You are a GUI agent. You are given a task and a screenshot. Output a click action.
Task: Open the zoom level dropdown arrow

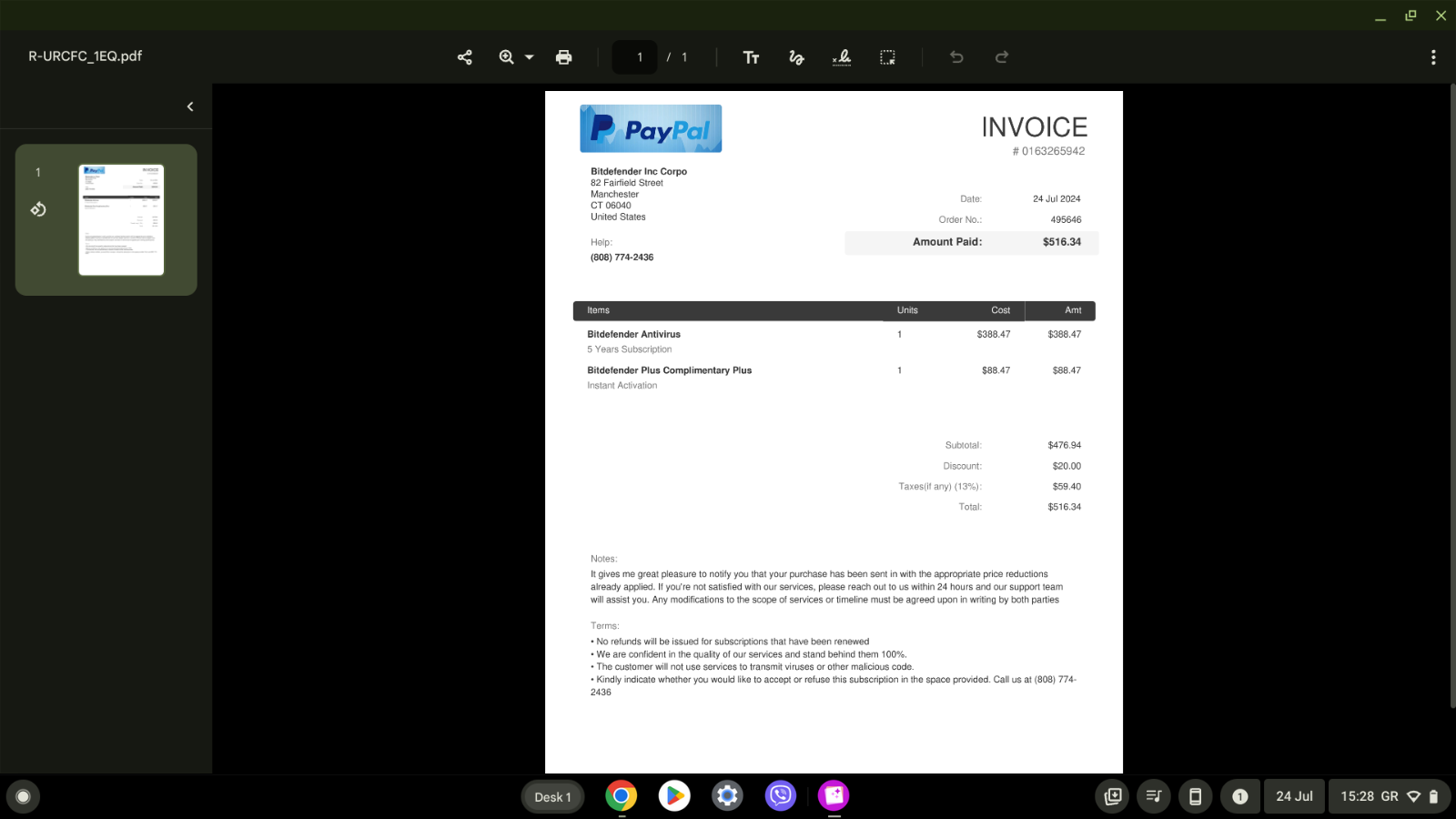(x=529, y=57)
